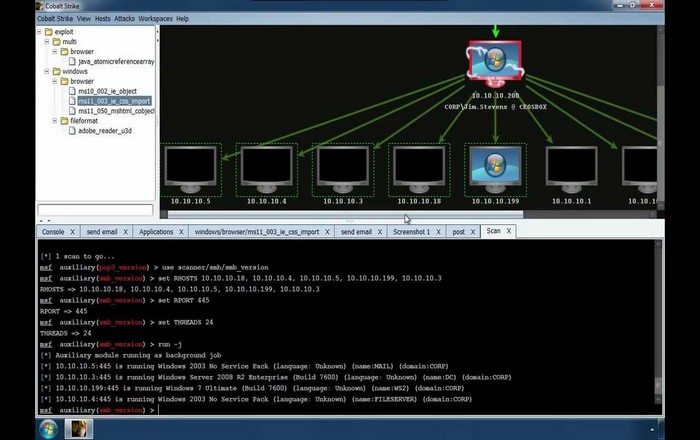The image size is (700, 440).
Task: Click the multi folder icon
Action: (57, 42)
